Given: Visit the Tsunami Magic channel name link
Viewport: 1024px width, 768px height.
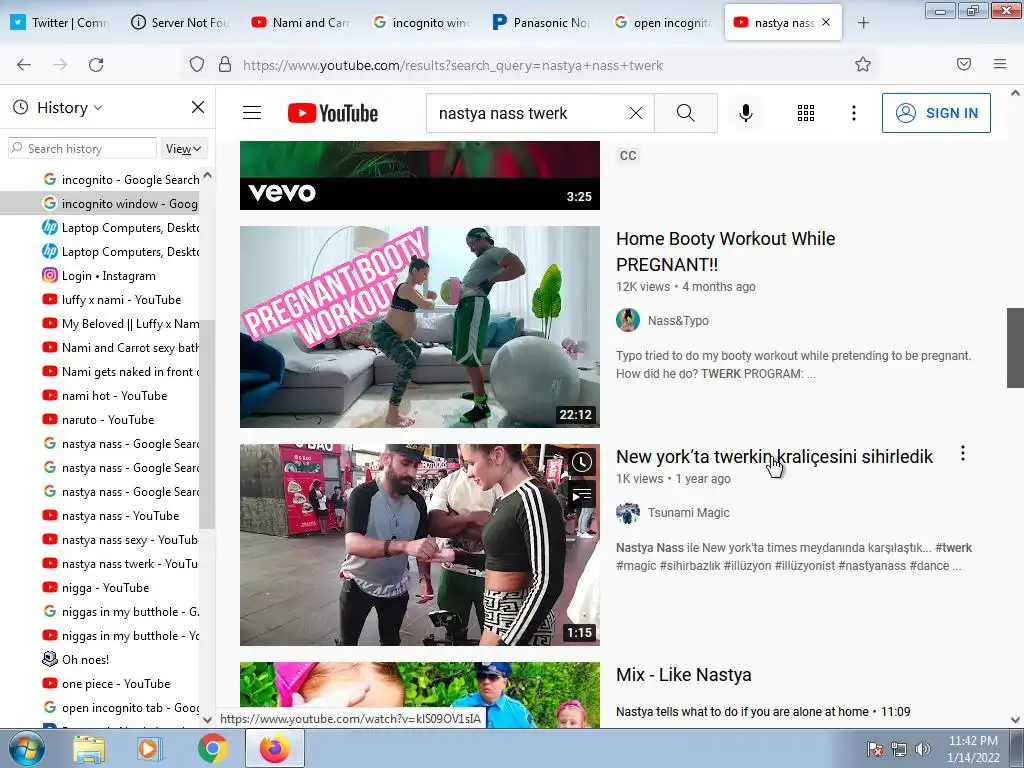Looking at the screenshot, I should coord(688,513).
